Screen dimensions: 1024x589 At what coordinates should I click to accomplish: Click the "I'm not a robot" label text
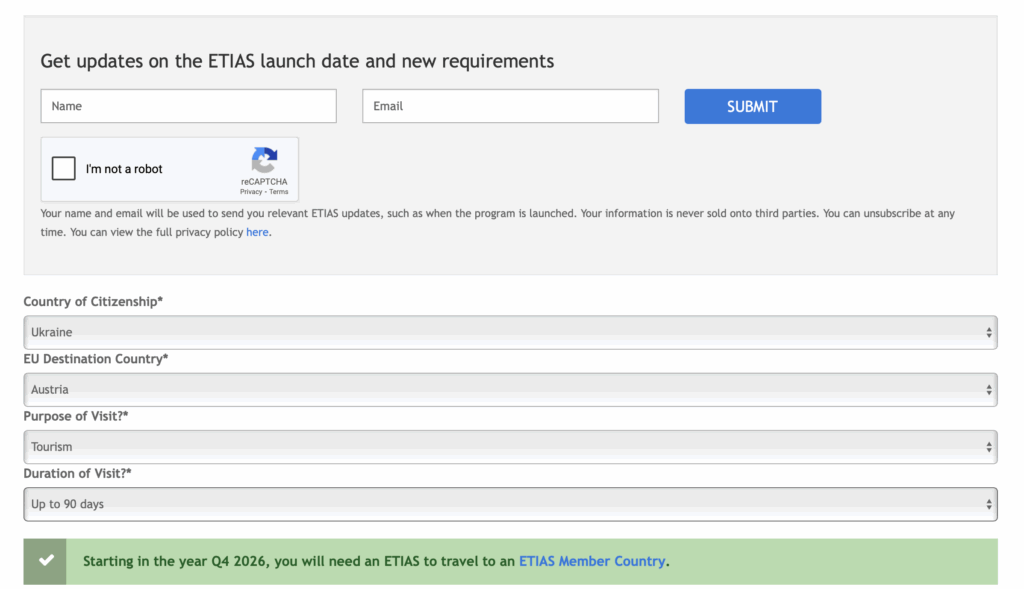tap(124, 169)
